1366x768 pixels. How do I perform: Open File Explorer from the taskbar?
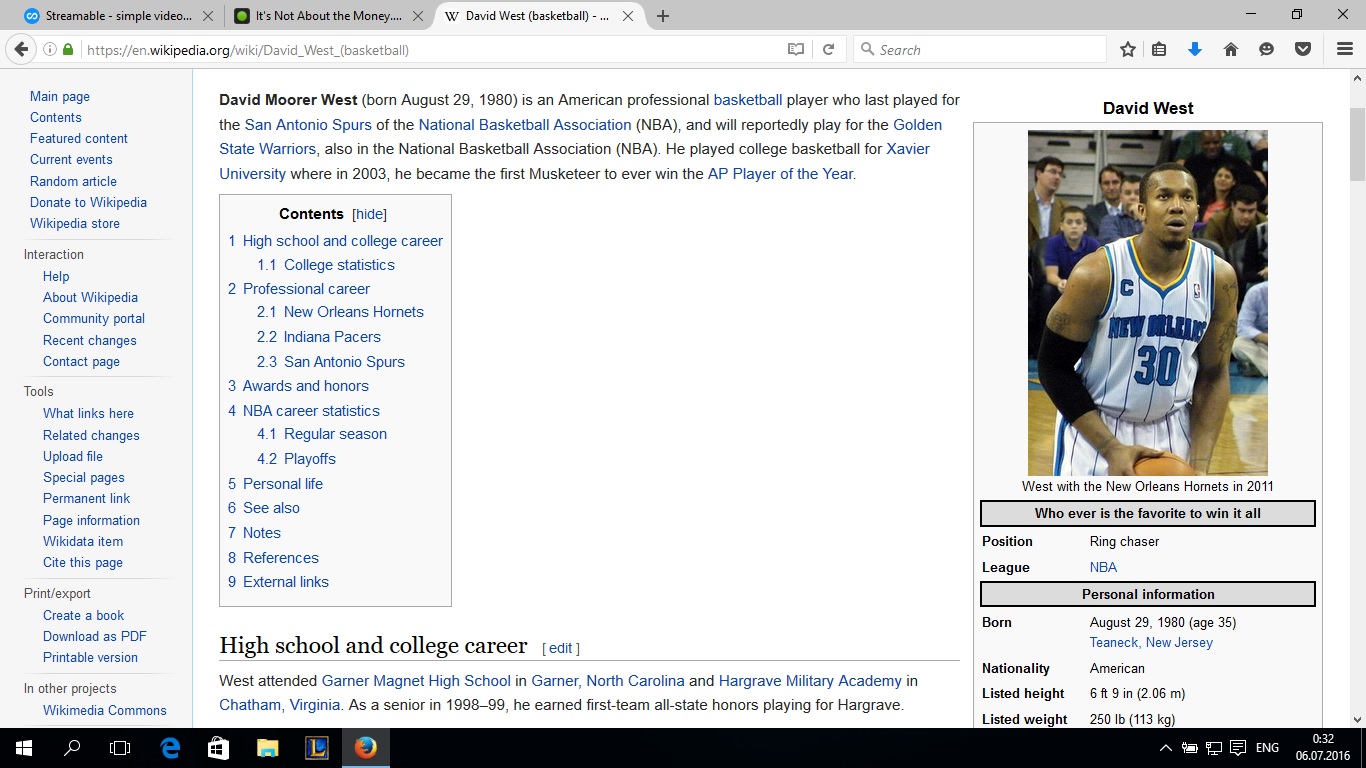point(267,747)
